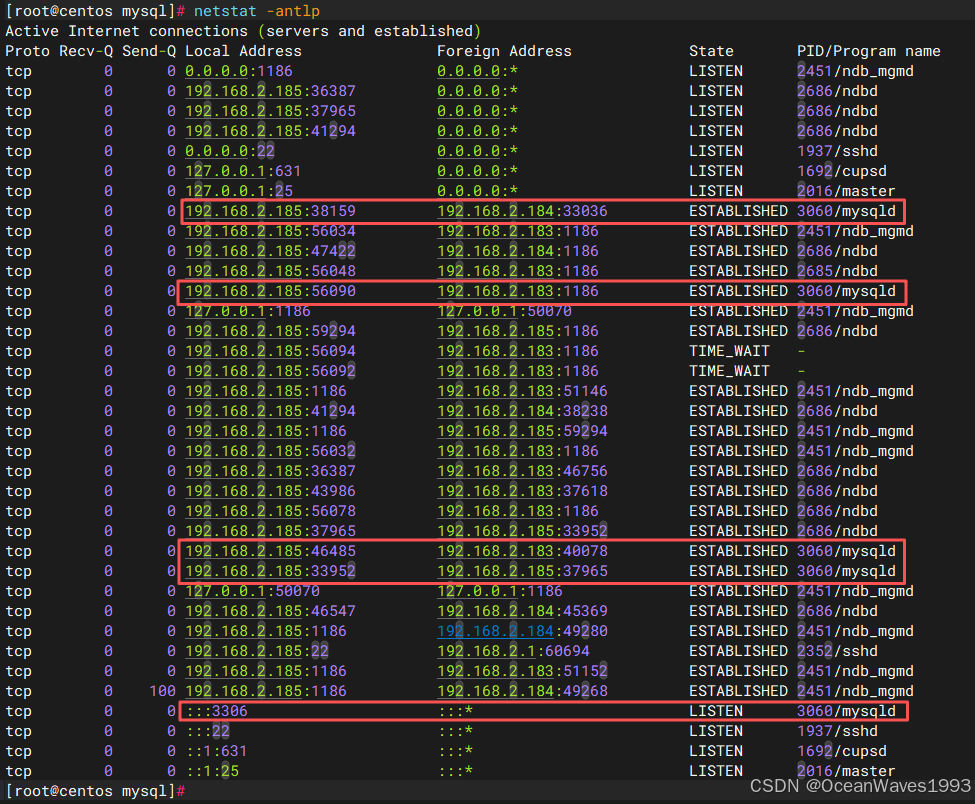Click the 'Send-Q' column header
Viewport: 975px width, 804px height.
click(x=149, y=51)
